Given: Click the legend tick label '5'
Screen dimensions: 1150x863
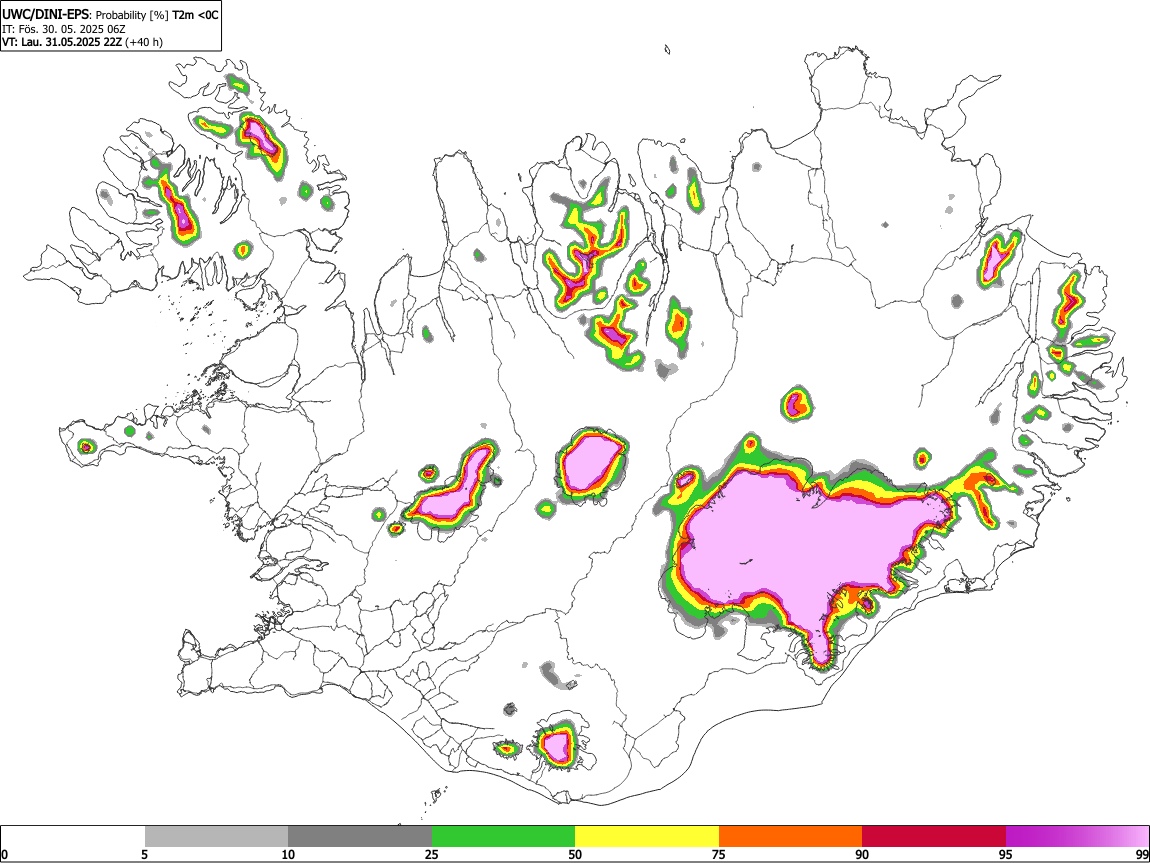Looking at the screenshot, I should coord(144,854).
